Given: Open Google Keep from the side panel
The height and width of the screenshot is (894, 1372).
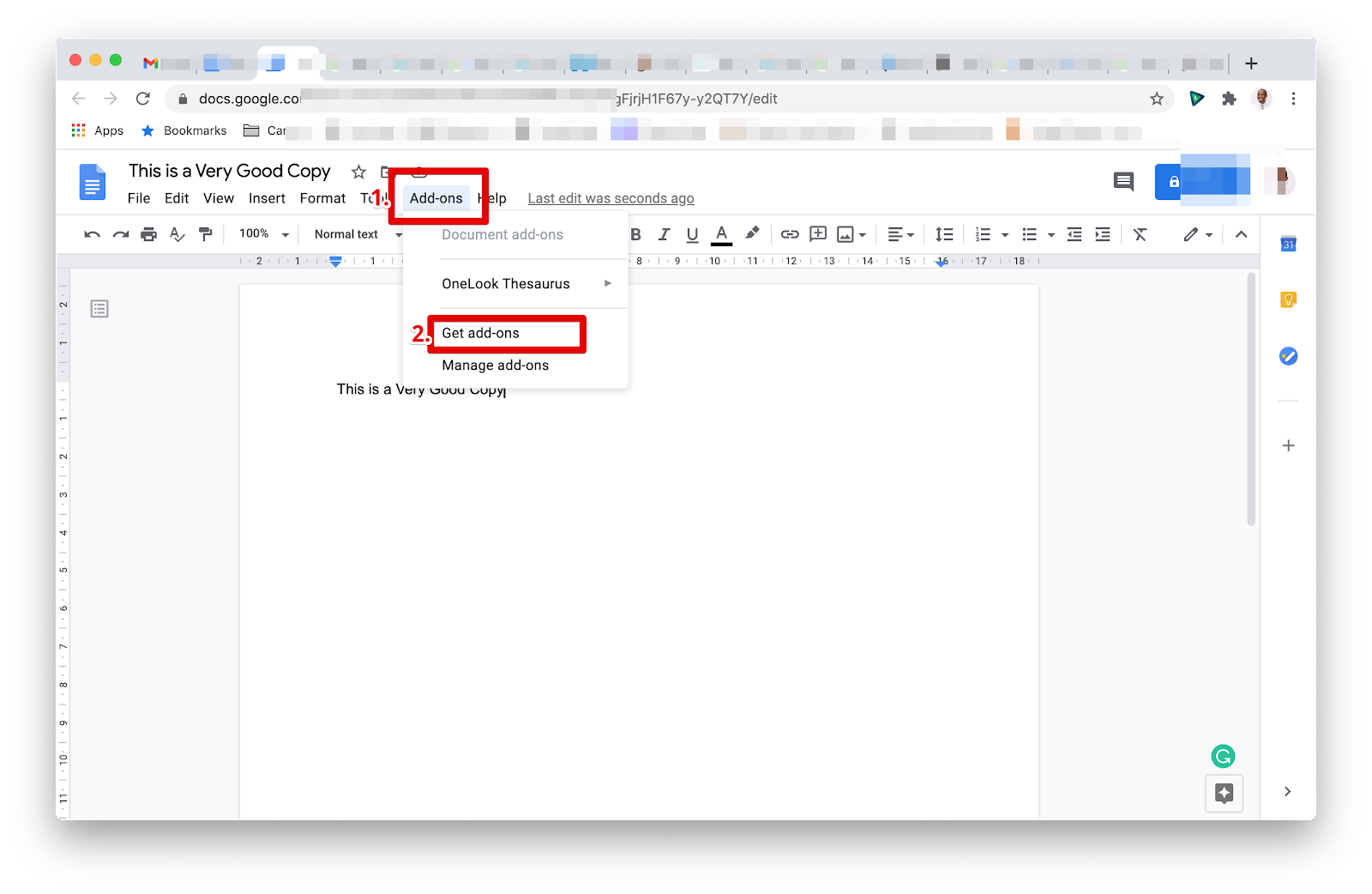Looking at the screenshot, I should (1288, 299).
